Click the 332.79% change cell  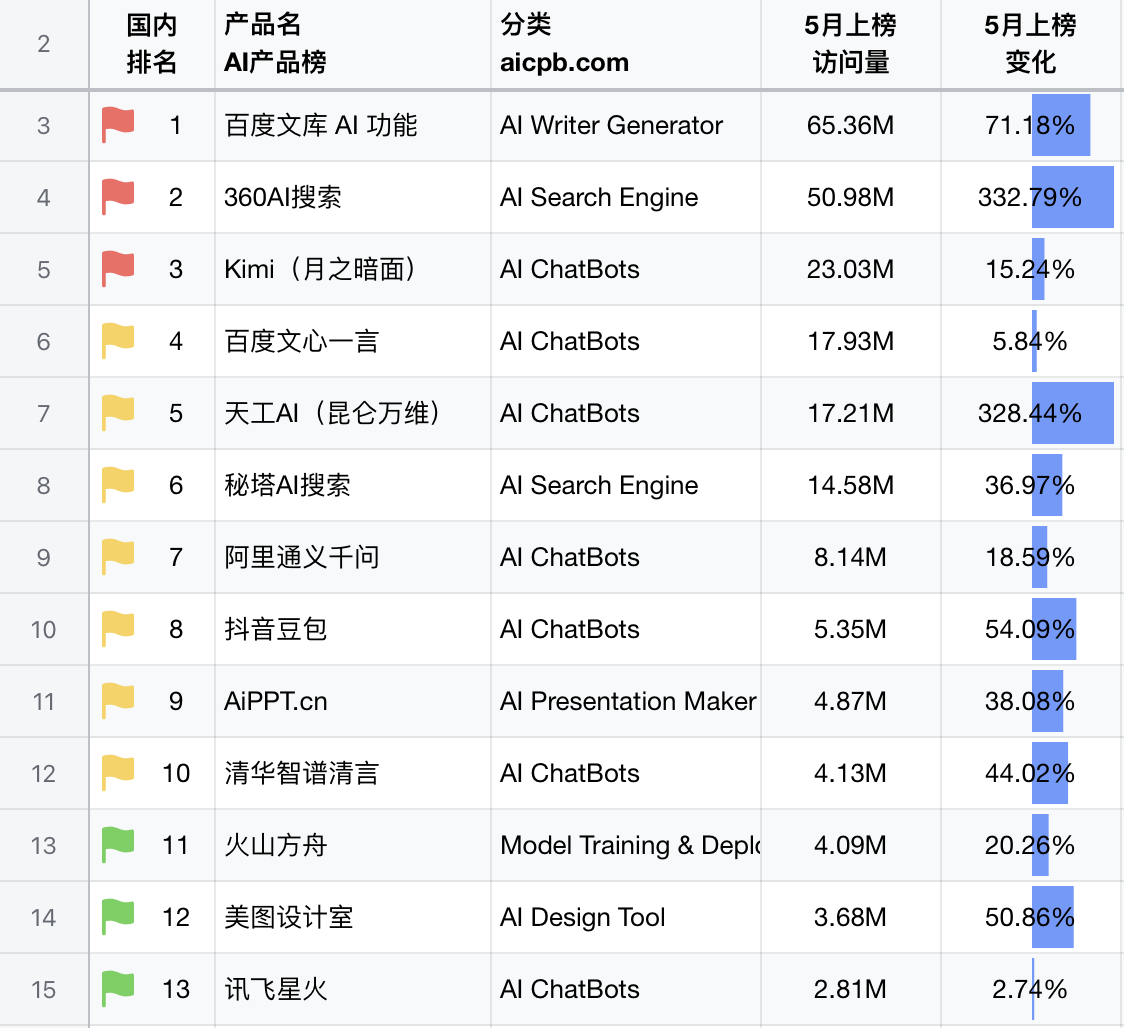(x=1031, y=197)
